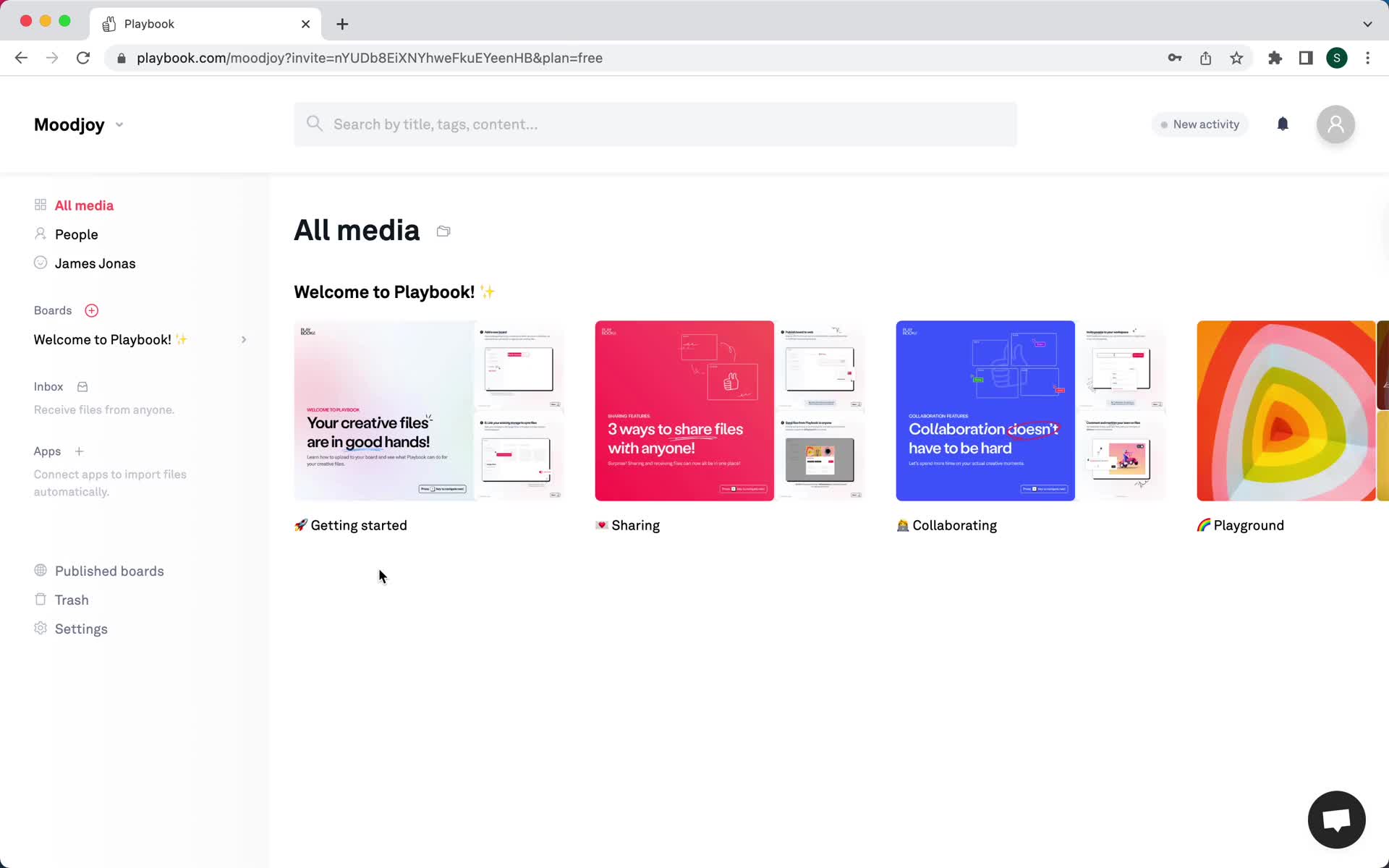
Task: Open the Settings gear icon
Action: [x=40, y=629]
